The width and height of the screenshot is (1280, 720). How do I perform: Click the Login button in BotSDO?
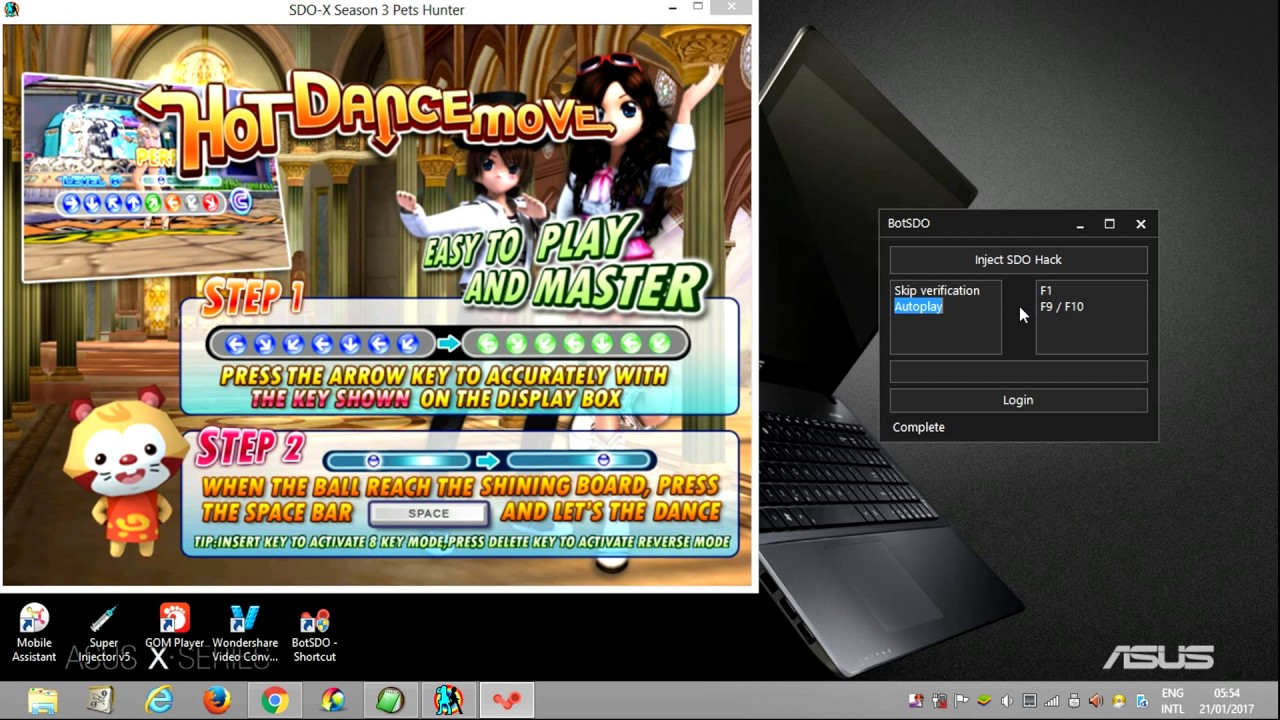(x=1018, y=400)
